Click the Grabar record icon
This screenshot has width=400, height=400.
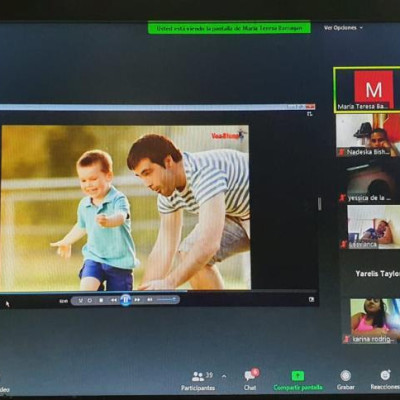(x=346, y=376)
